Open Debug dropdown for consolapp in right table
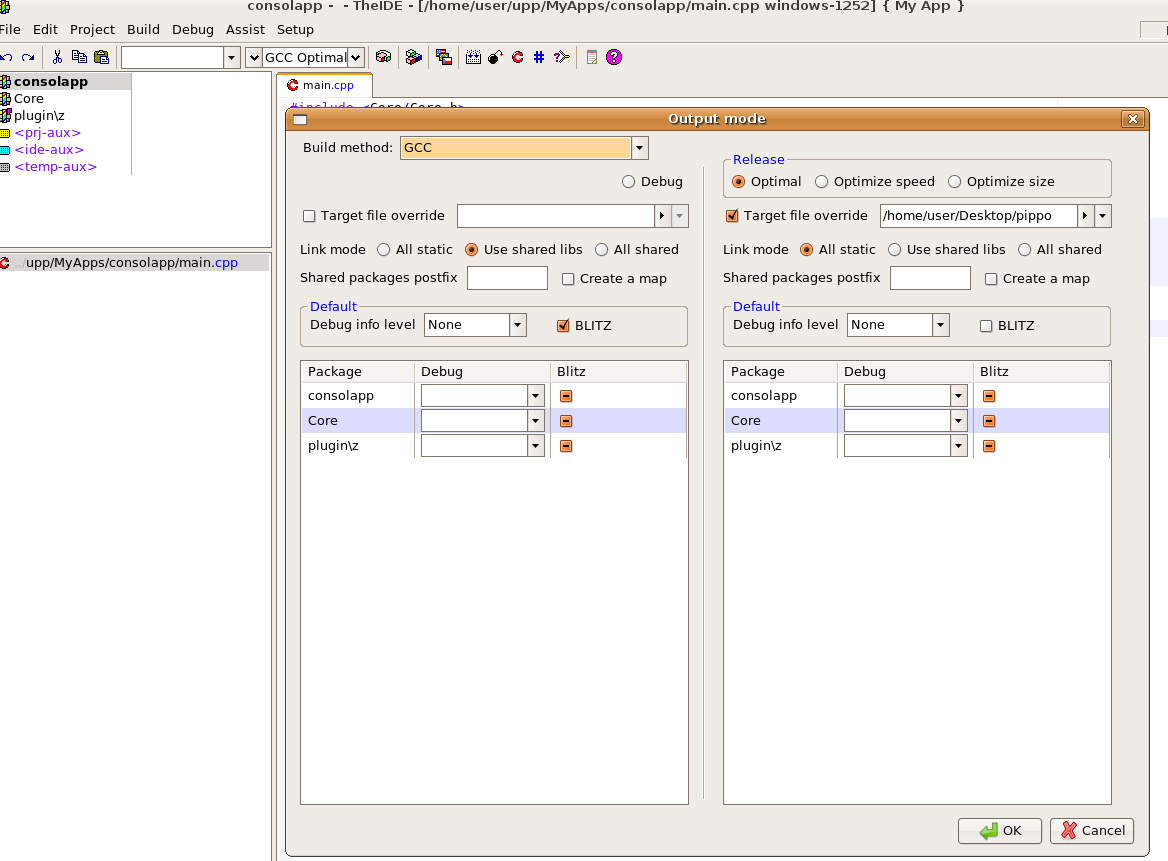This screenshot has height=861, width=1168. tap(958, 396)
